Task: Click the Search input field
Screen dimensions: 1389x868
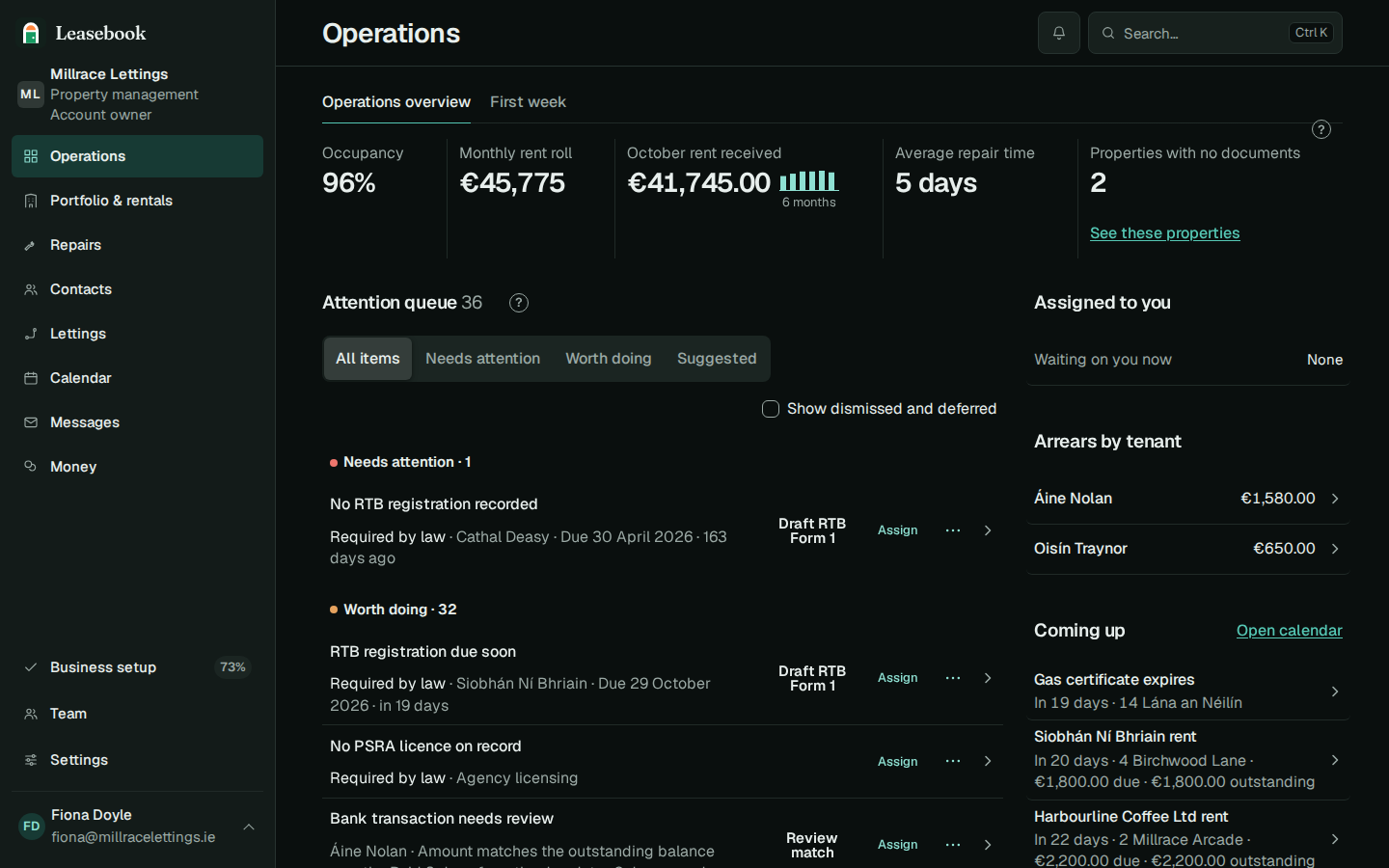Action: pos(1215,33)
